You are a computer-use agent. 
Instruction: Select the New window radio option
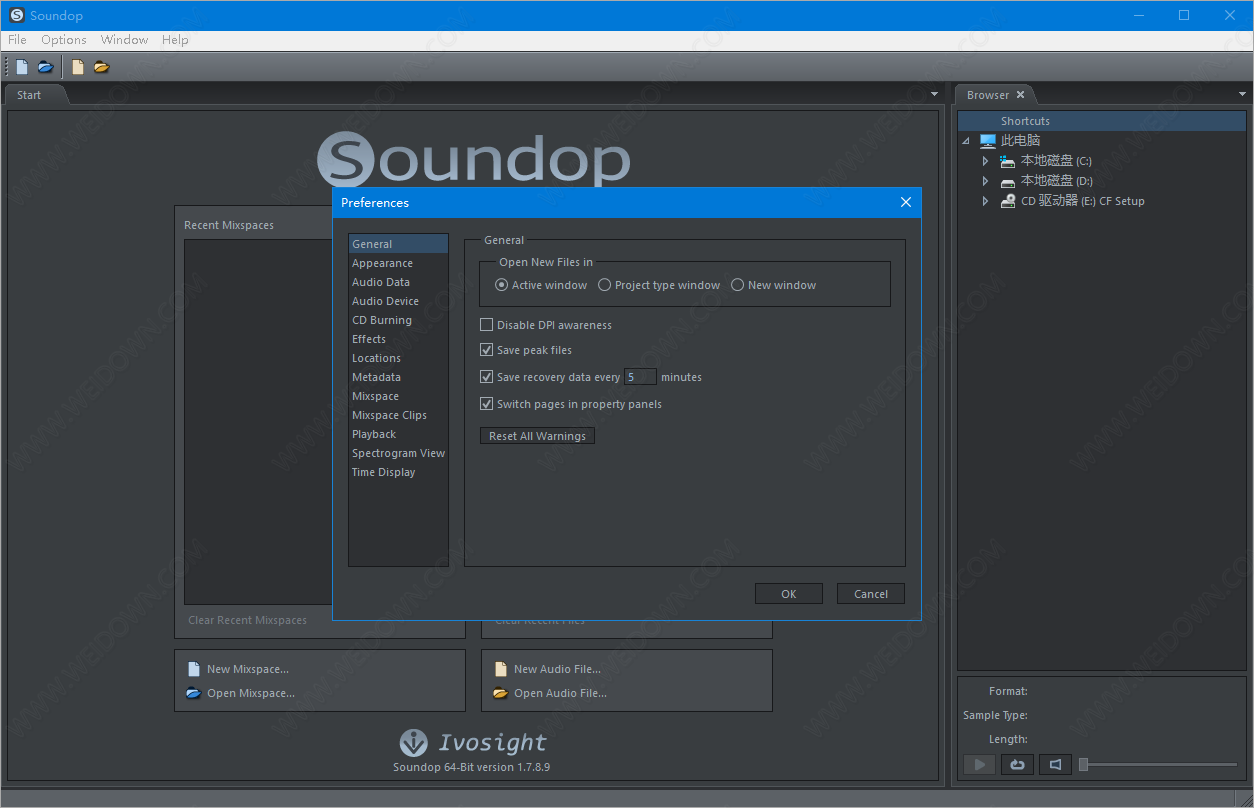click(x=738, y=285)
